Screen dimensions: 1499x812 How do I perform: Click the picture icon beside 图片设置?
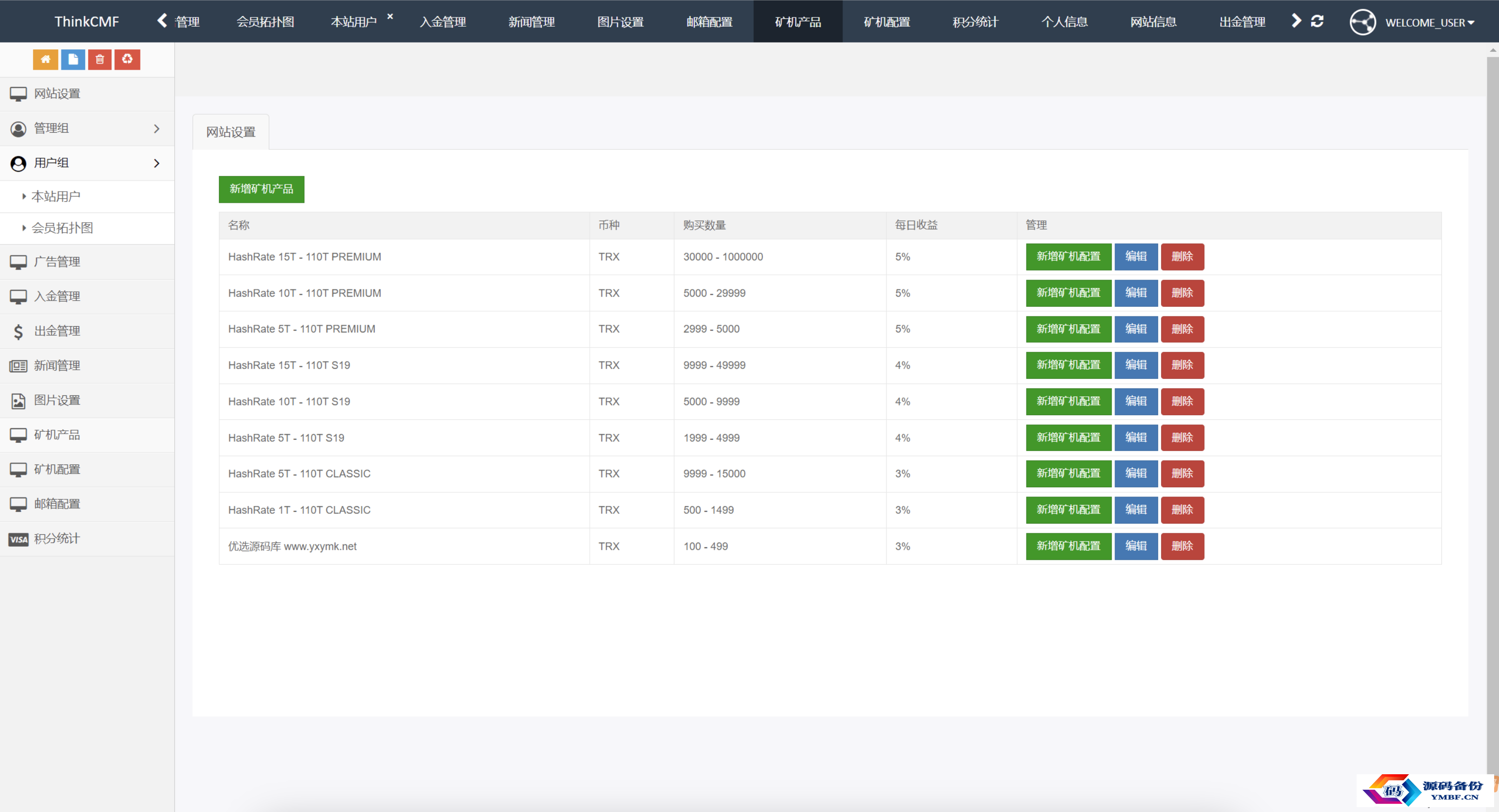[18, 401]
